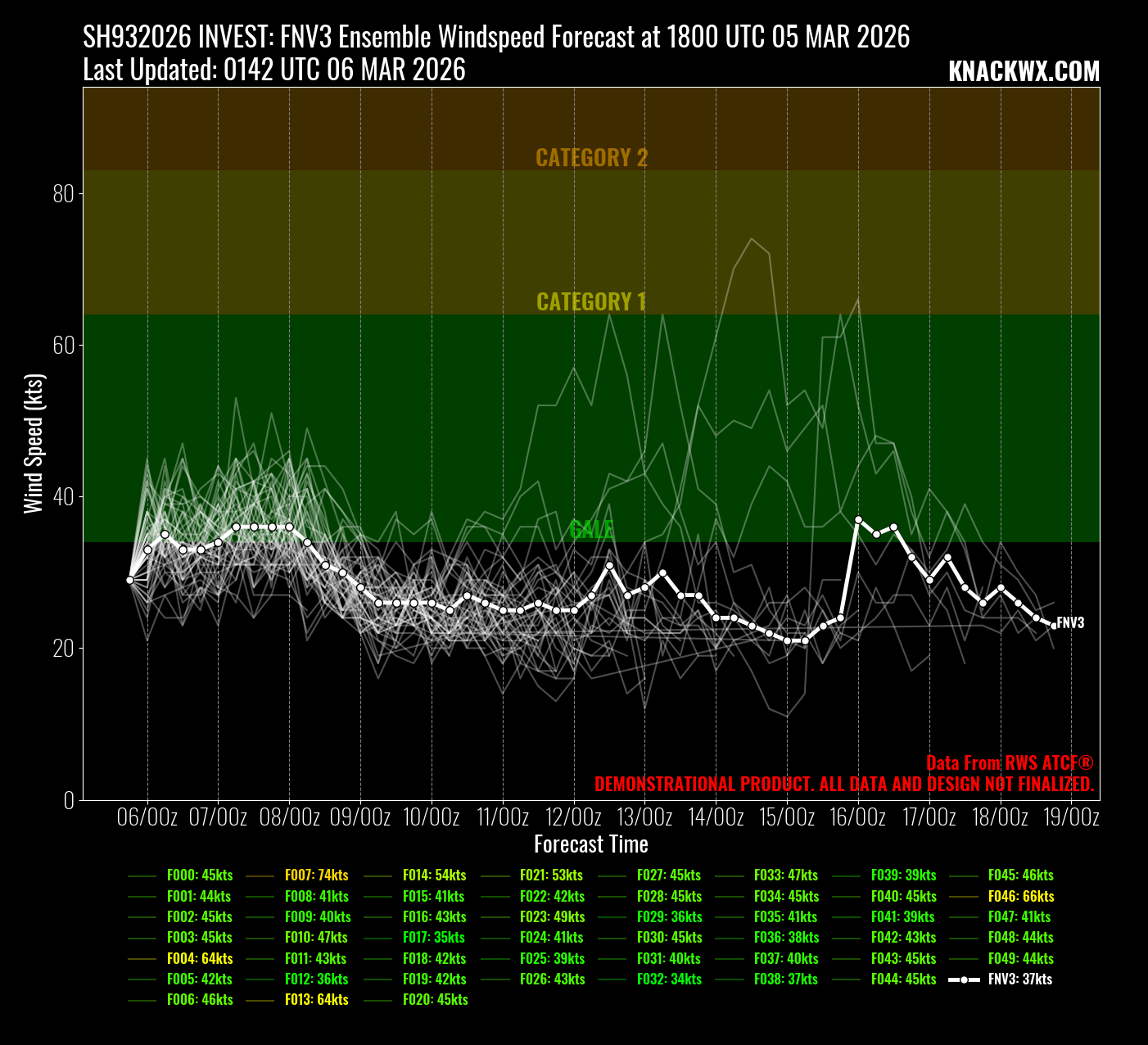Screen dimensions: 1148x1045
Task: Click the 06/00z time axis tick label
Action: (147, 817)
